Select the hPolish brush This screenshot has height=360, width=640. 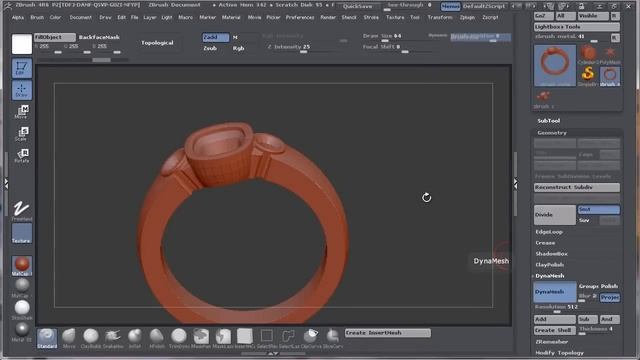coord(157,338)
